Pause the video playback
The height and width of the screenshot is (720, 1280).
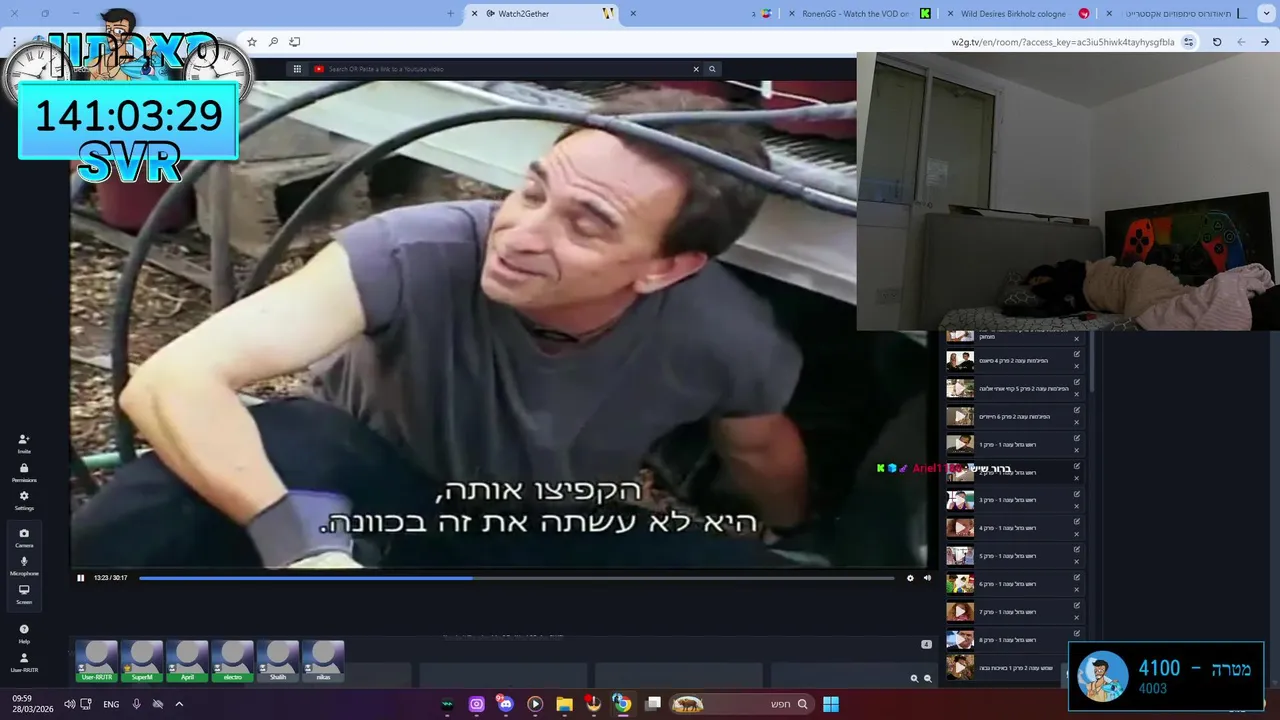[x=81, y=577]
